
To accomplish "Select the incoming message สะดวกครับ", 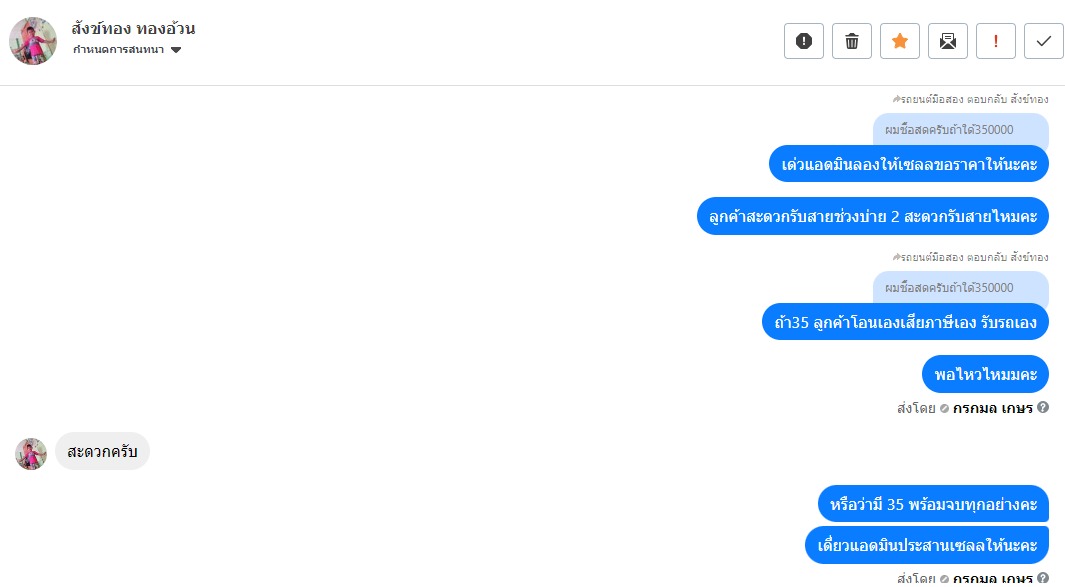I will coord(103,451).
